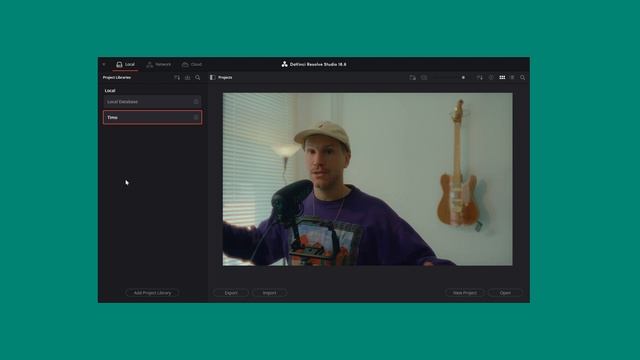Search the Project Libraries panel
This screenshot has height=360, width=640.
(198, 78)
